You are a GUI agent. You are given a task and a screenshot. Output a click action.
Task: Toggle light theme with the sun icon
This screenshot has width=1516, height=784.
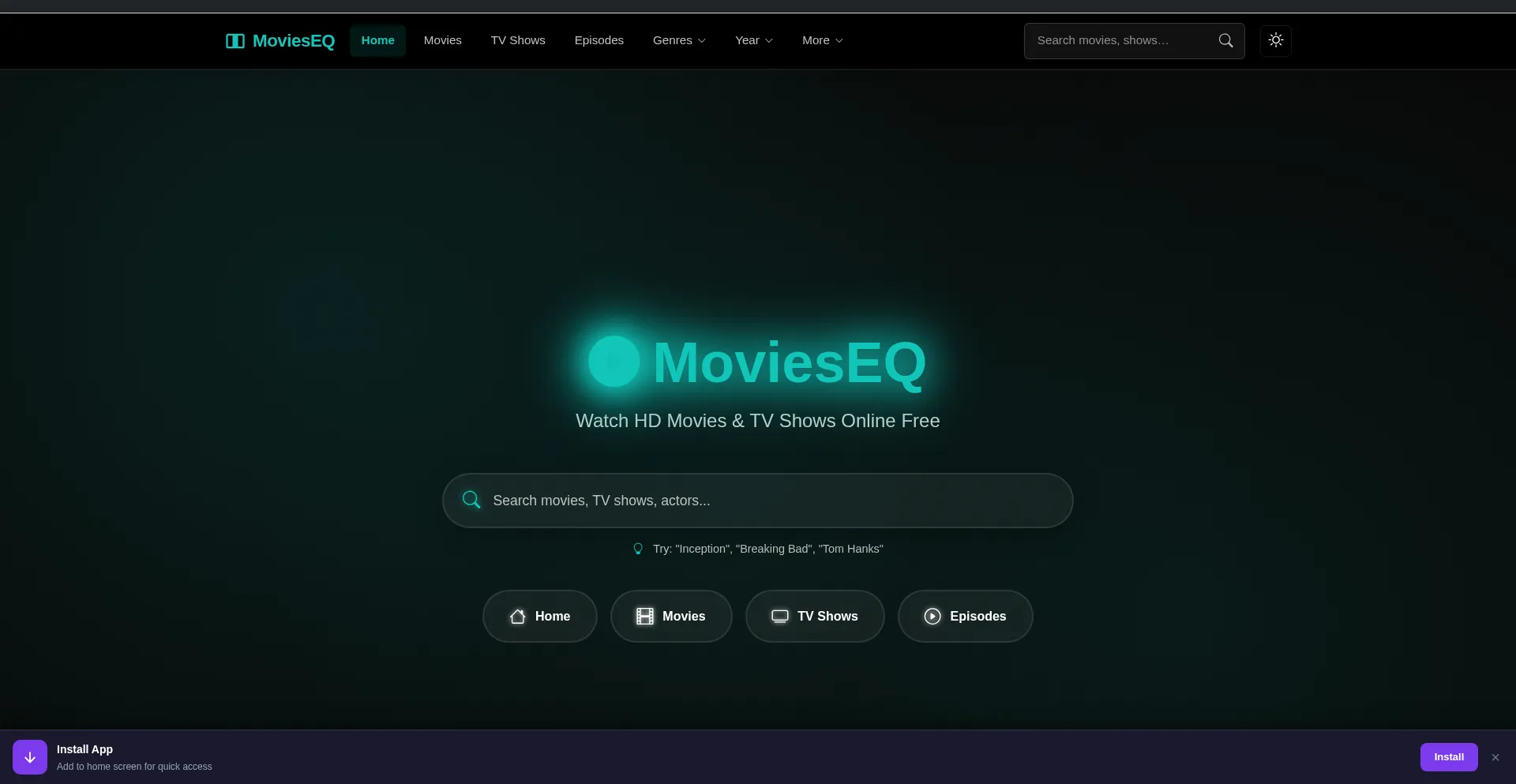(x=1276, y=40)
